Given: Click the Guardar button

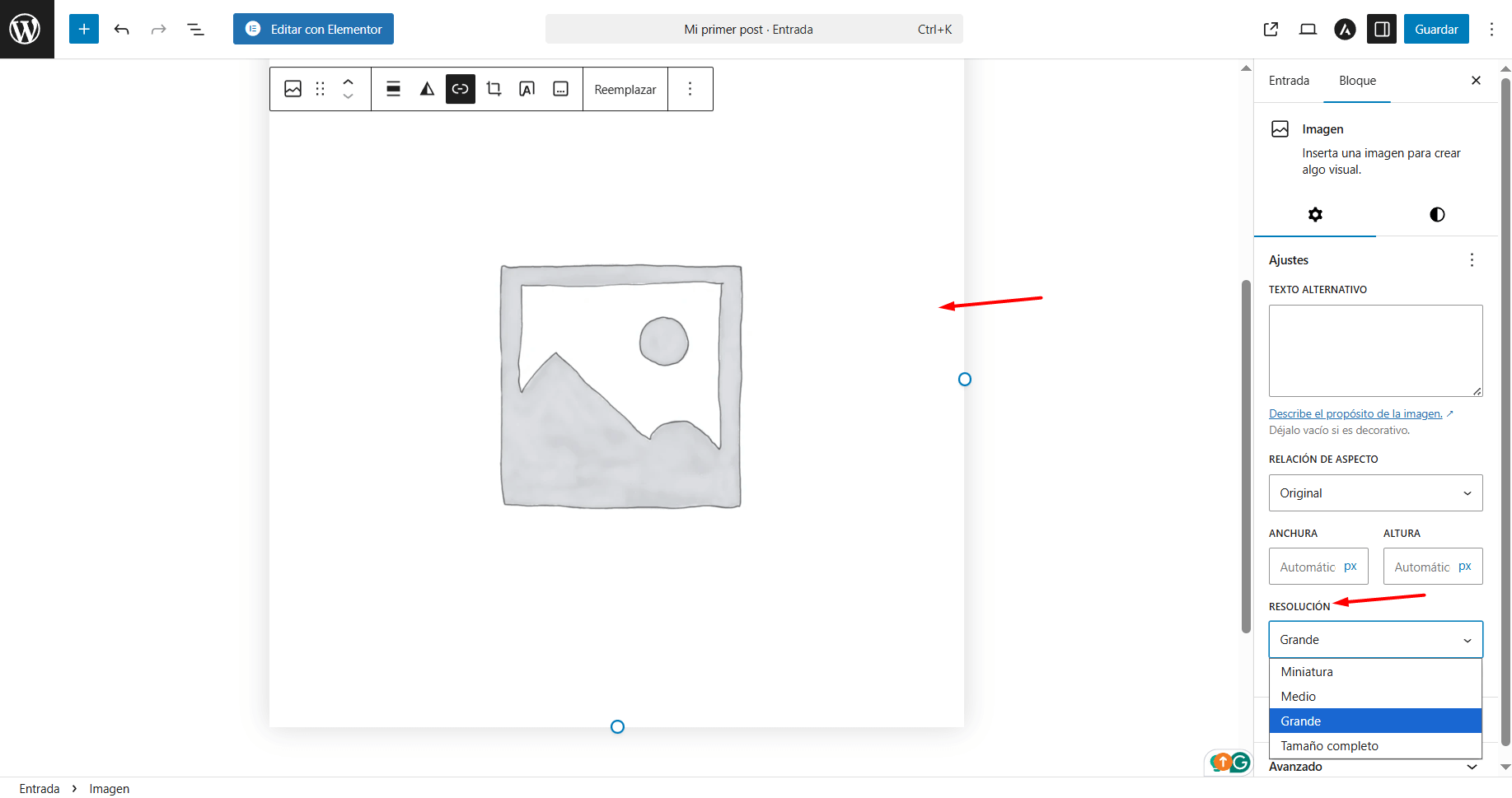Looking at the screenshot, I should (x=1436, y=30).
